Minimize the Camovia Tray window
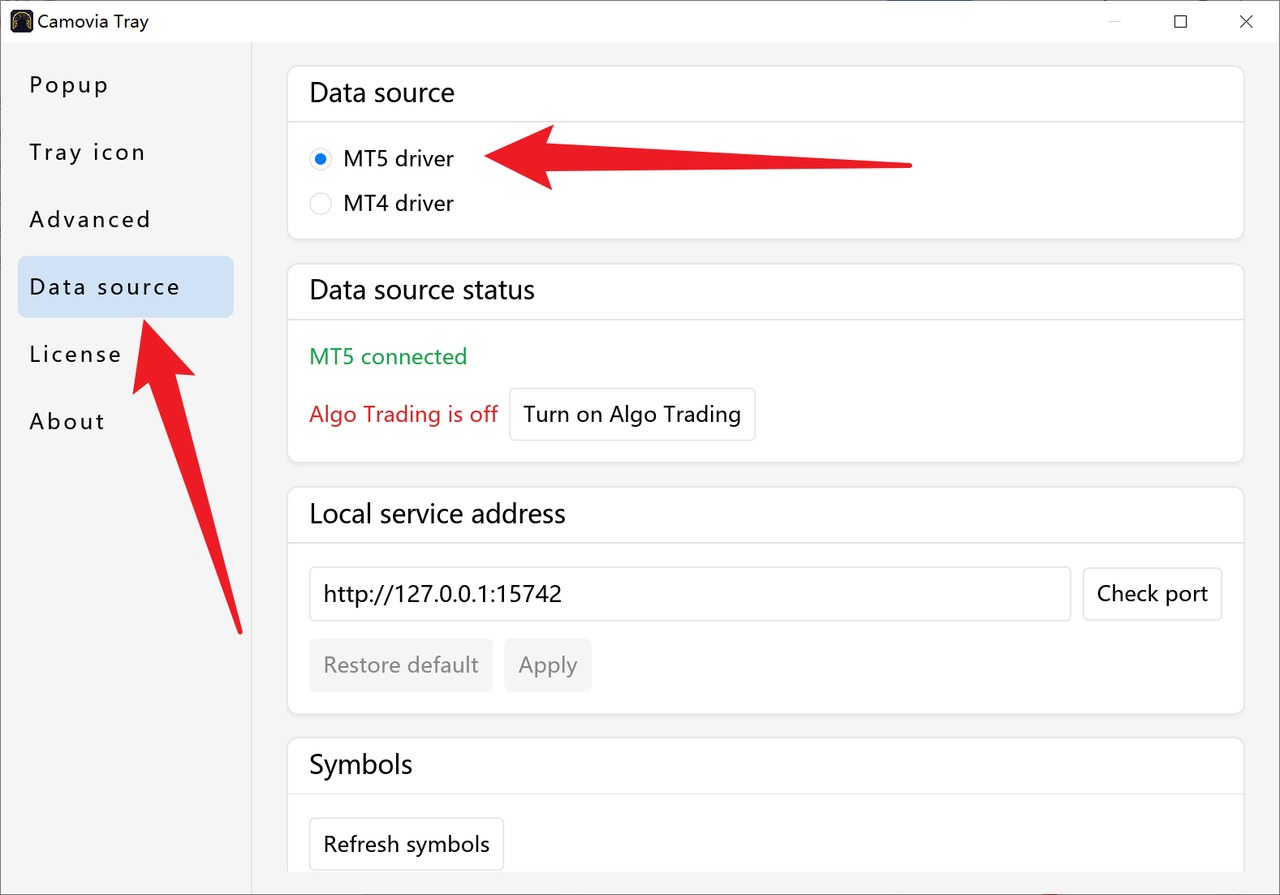1280x895 pixels. point(1115,21)
